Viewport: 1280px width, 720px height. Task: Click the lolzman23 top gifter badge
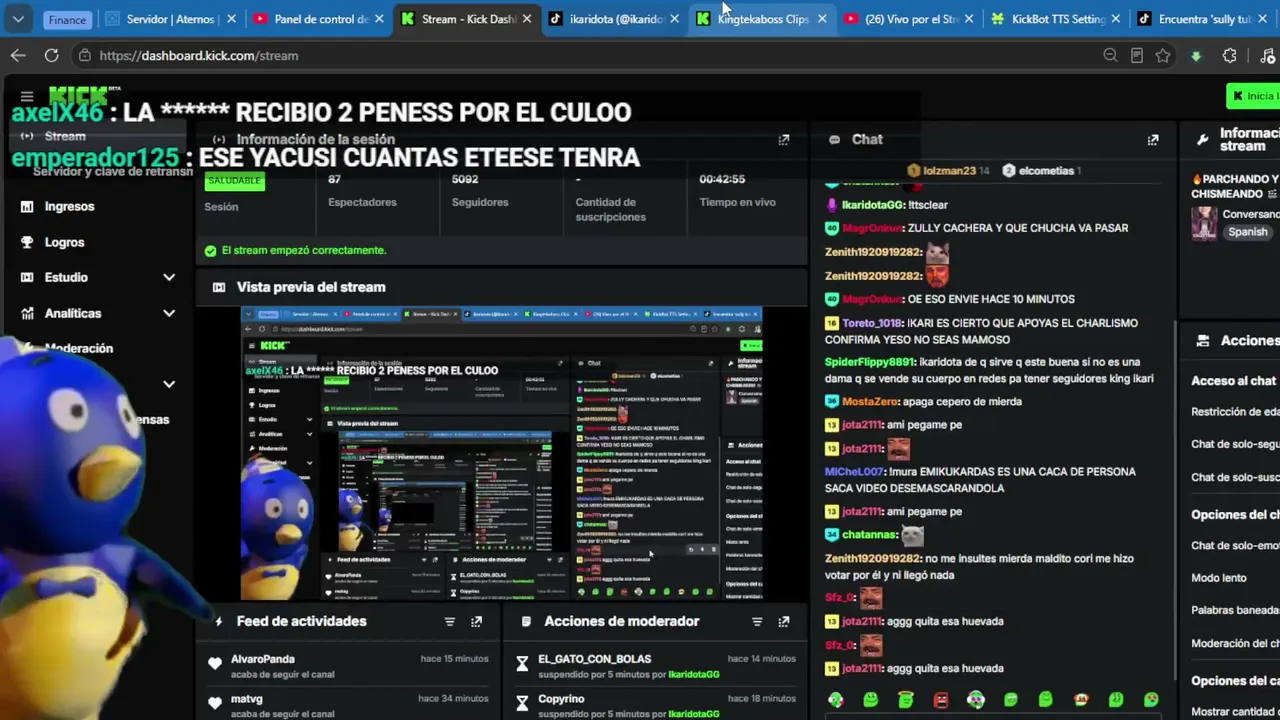click(947, 171)
